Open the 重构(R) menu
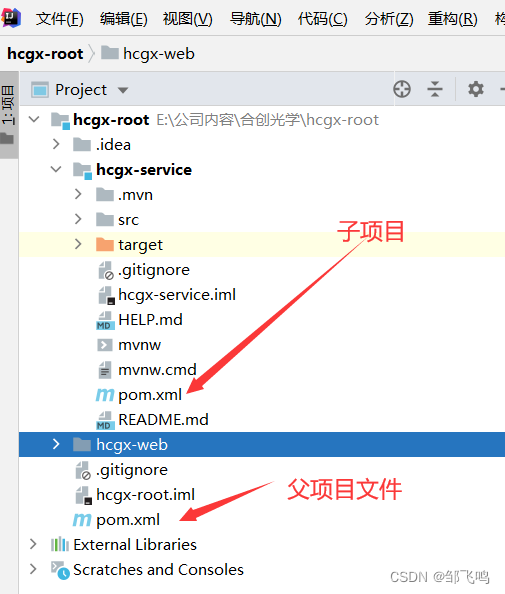 click(453, 19)
